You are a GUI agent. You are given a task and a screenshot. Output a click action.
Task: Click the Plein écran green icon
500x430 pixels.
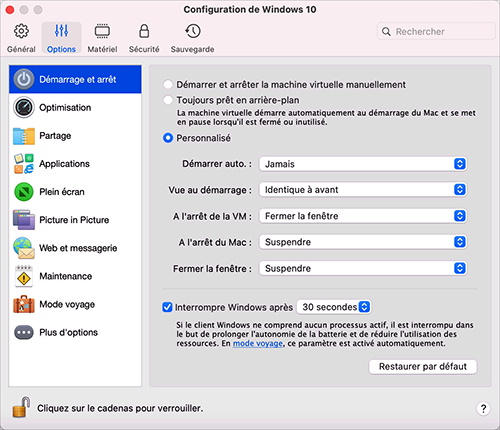24,192
